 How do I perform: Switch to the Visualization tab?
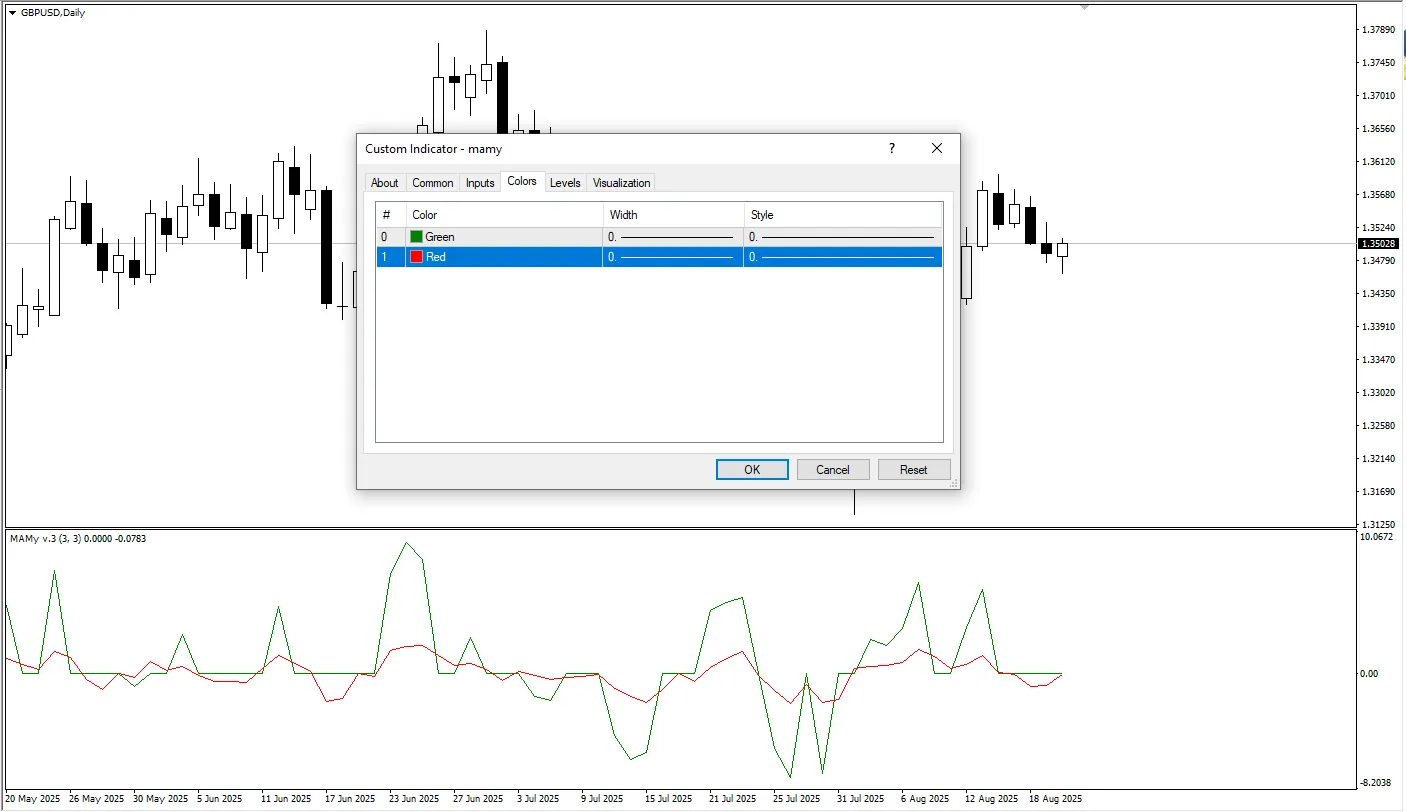point(621,183)
